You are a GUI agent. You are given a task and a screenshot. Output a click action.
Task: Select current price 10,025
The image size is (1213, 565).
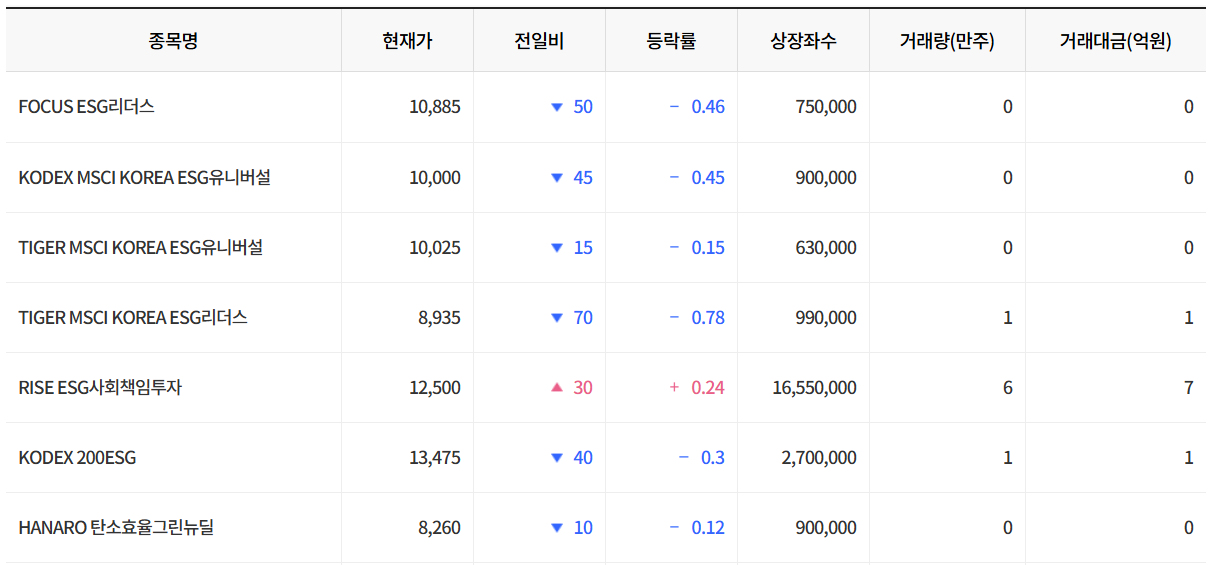[435, 247]
